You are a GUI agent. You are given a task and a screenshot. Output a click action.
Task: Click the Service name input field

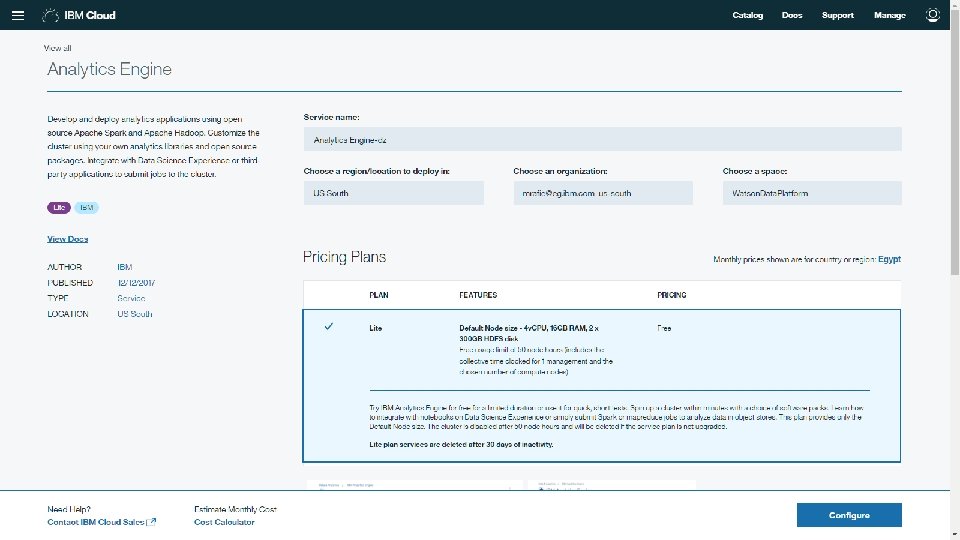point(602,140)
